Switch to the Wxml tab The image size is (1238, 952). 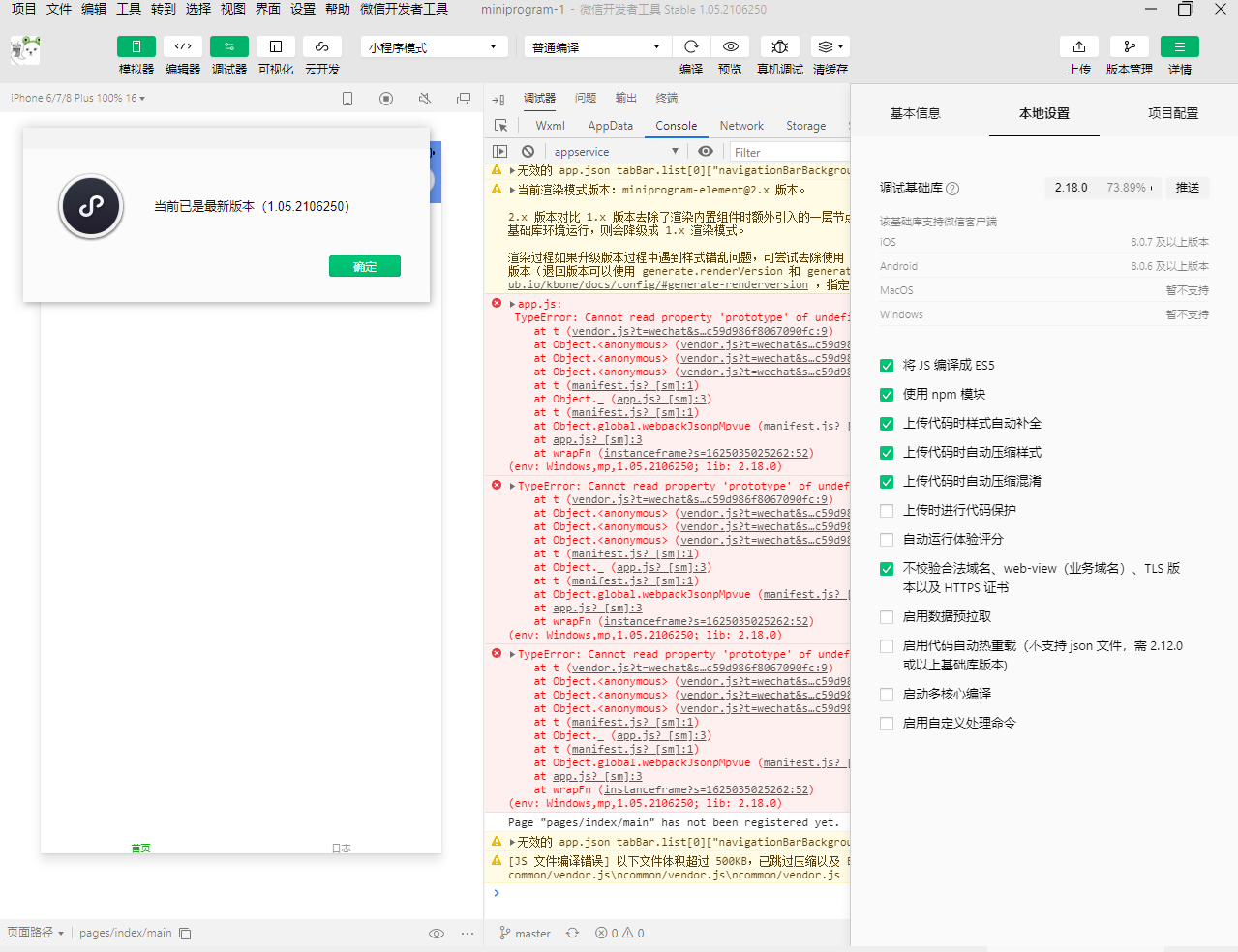click(x=550, y=126)
